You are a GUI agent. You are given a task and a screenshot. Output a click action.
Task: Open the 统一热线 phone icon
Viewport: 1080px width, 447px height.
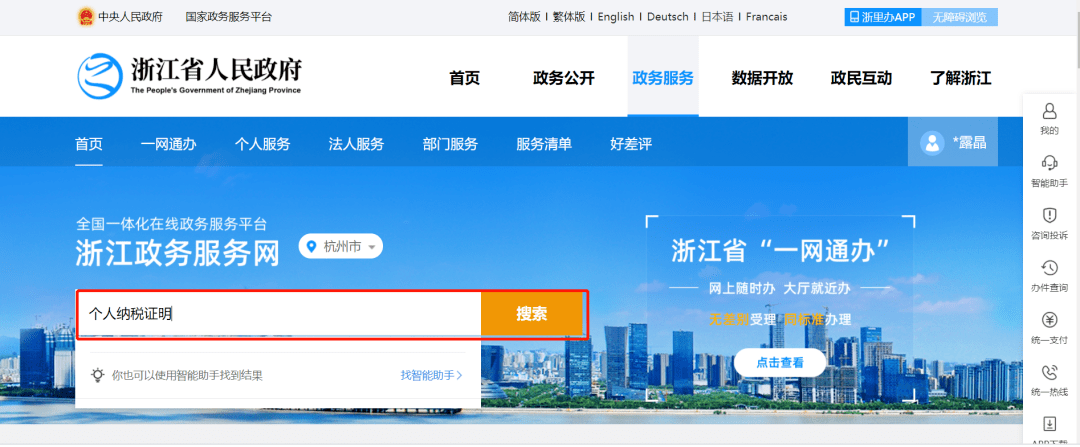click(x=1049, y=372)
